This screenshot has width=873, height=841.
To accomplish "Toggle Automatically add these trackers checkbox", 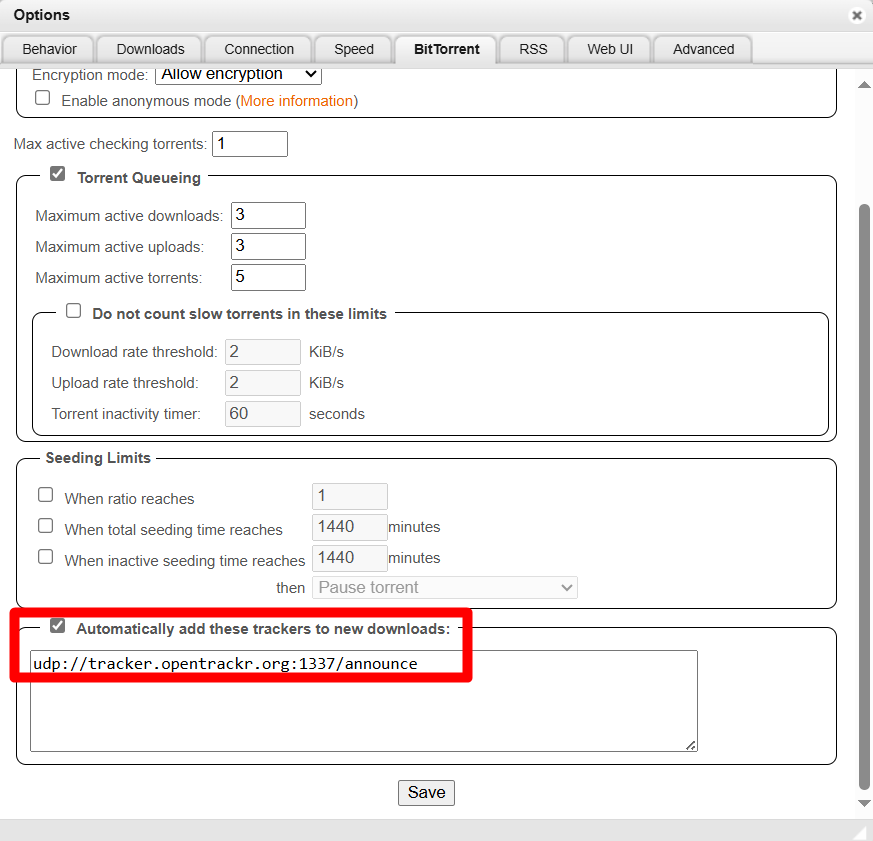I will [57, 626].
